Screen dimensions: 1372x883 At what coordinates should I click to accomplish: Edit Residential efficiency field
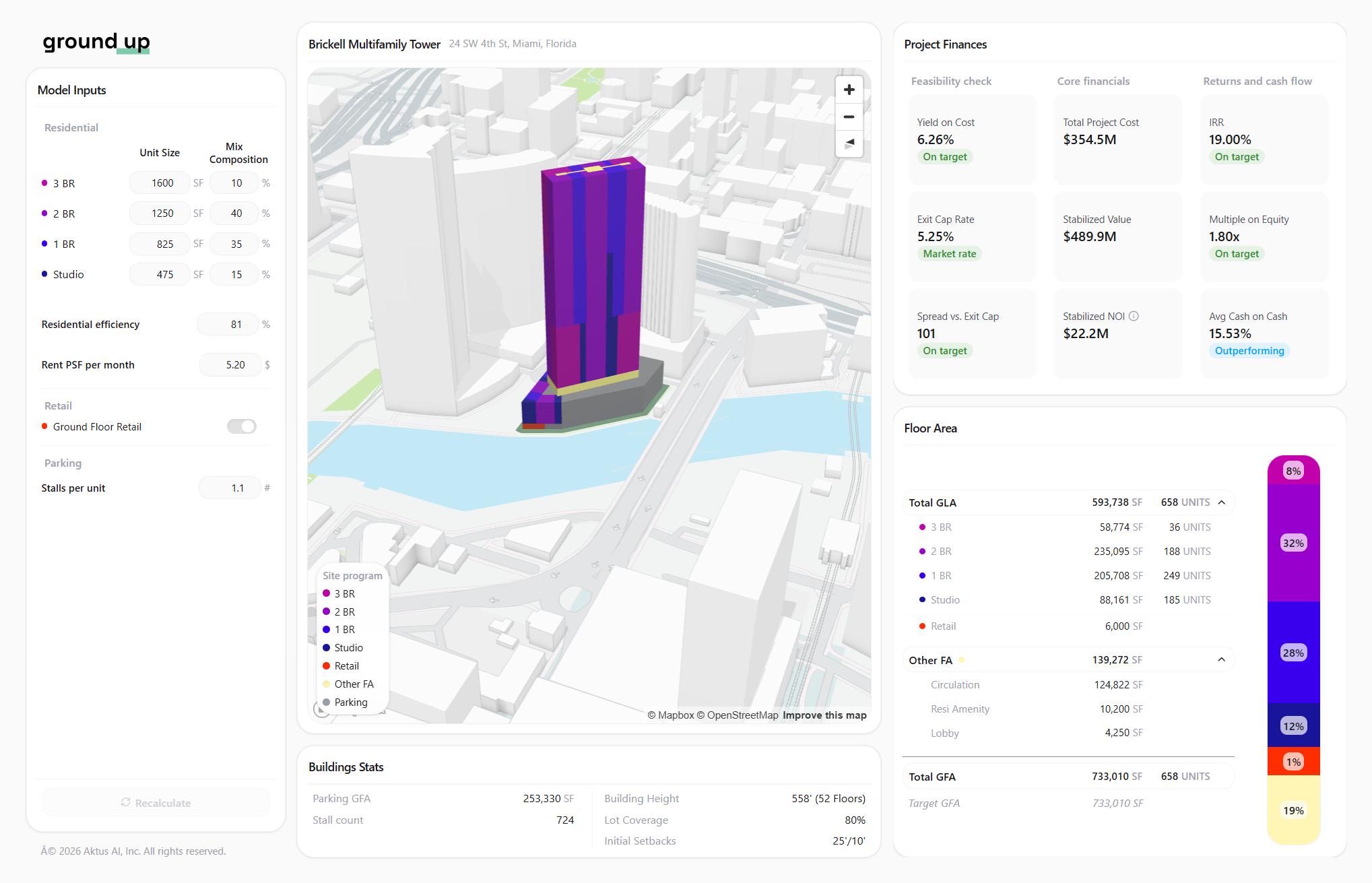point(228,324)
